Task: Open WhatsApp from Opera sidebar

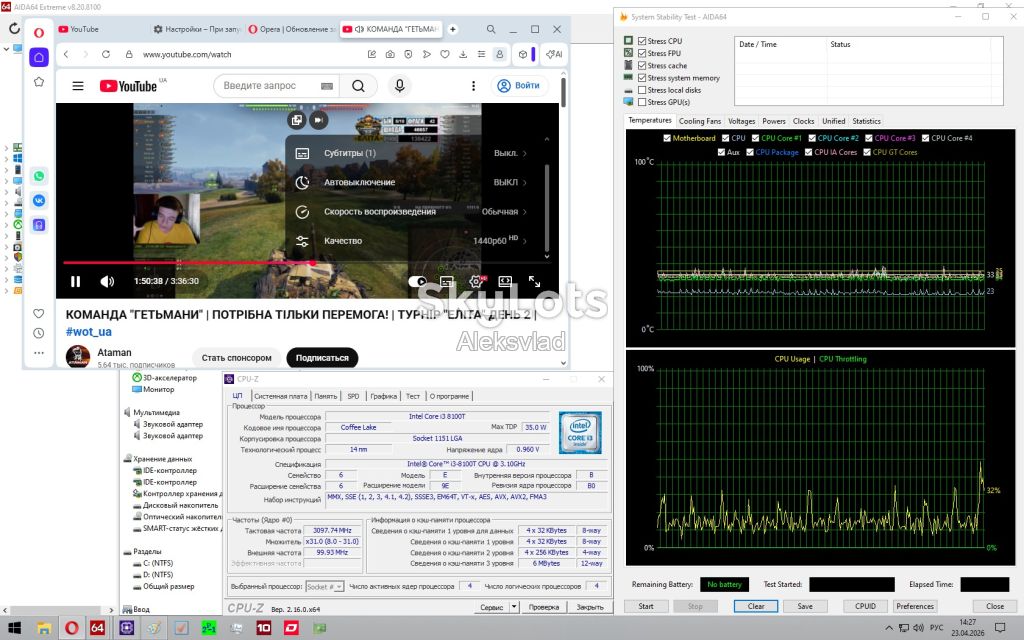Action: [x=39, y=176]
